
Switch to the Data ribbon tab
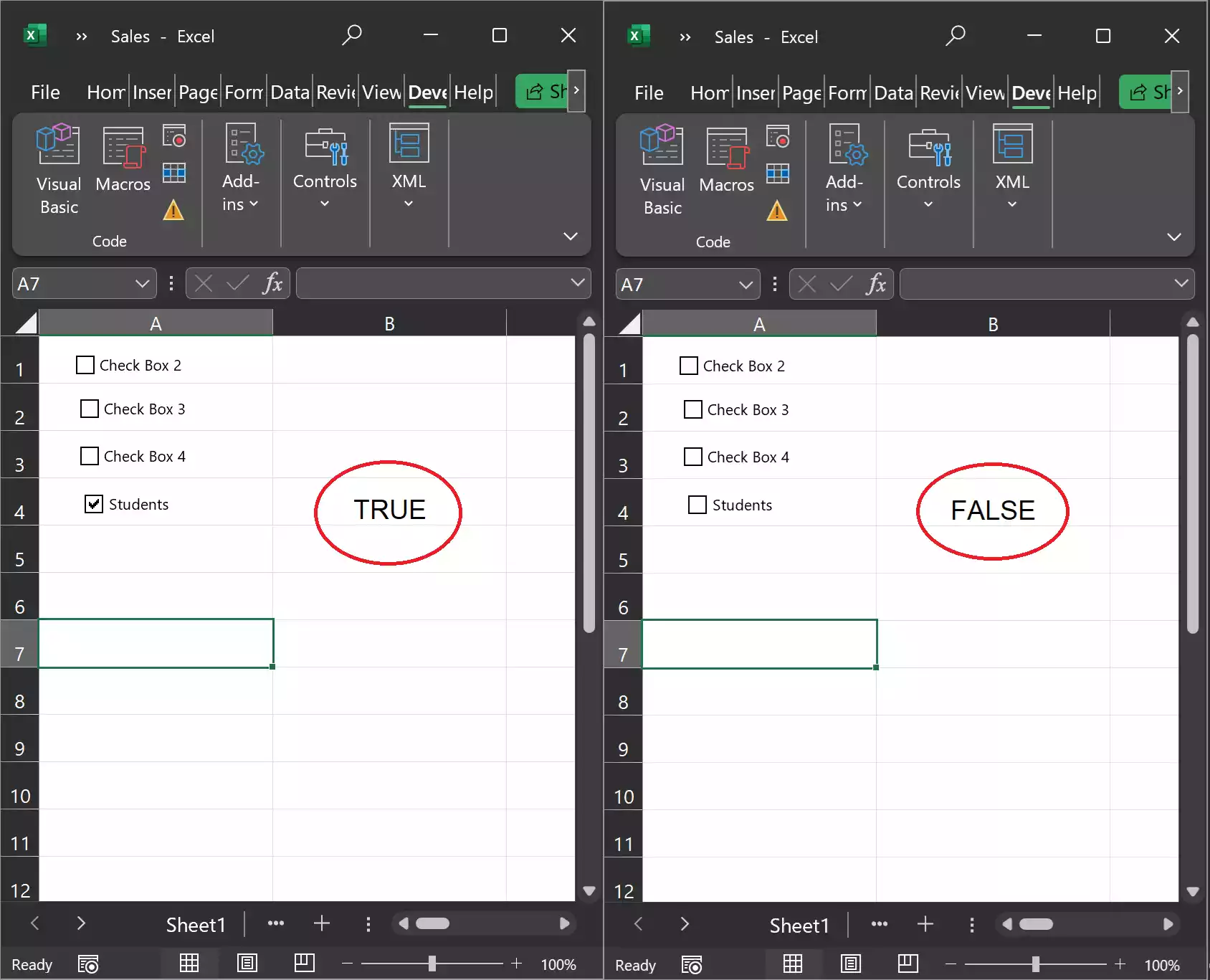(290, 92)
